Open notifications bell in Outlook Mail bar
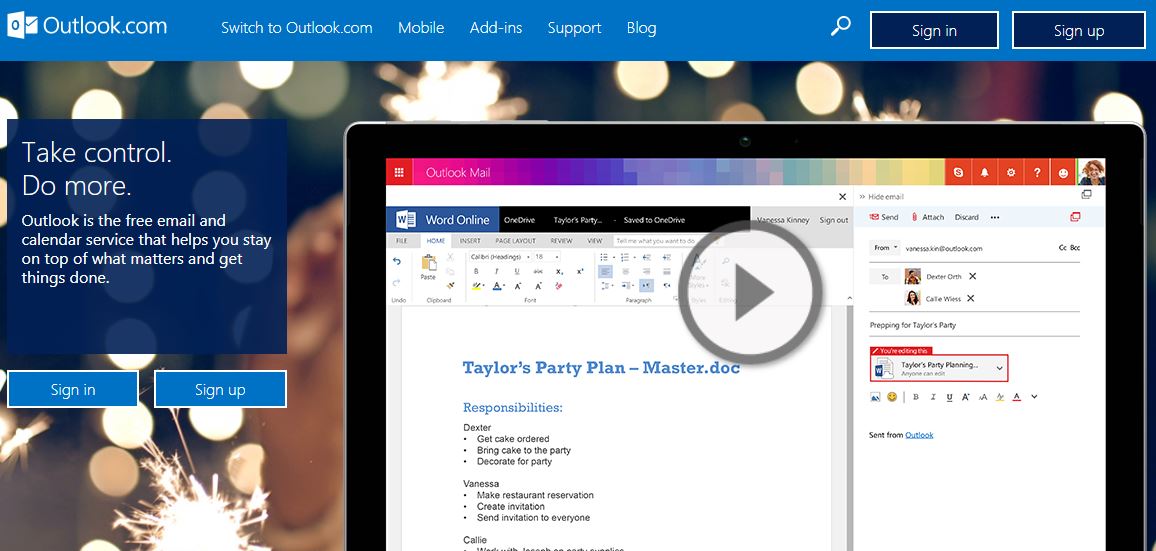The image size is (1156, 551). click(984, 173)
